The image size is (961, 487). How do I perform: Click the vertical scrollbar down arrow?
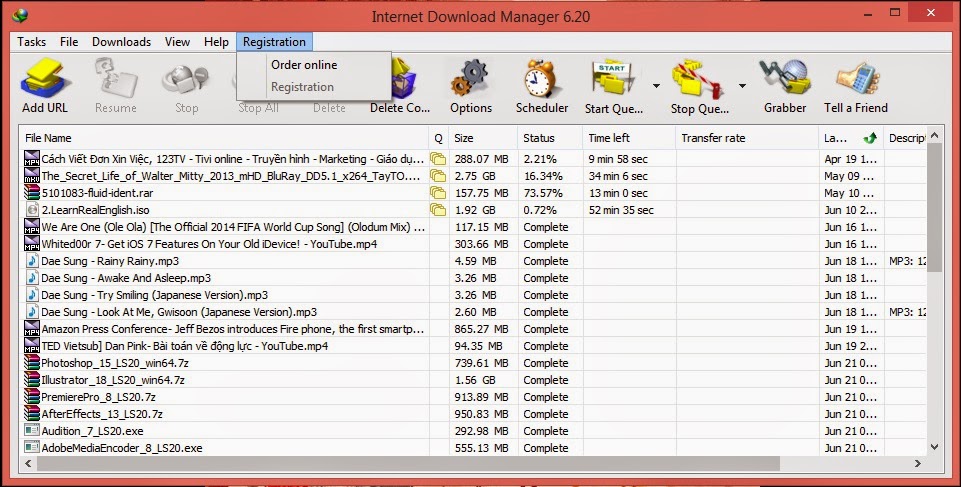pyautogui.click(x=935, y=447)
